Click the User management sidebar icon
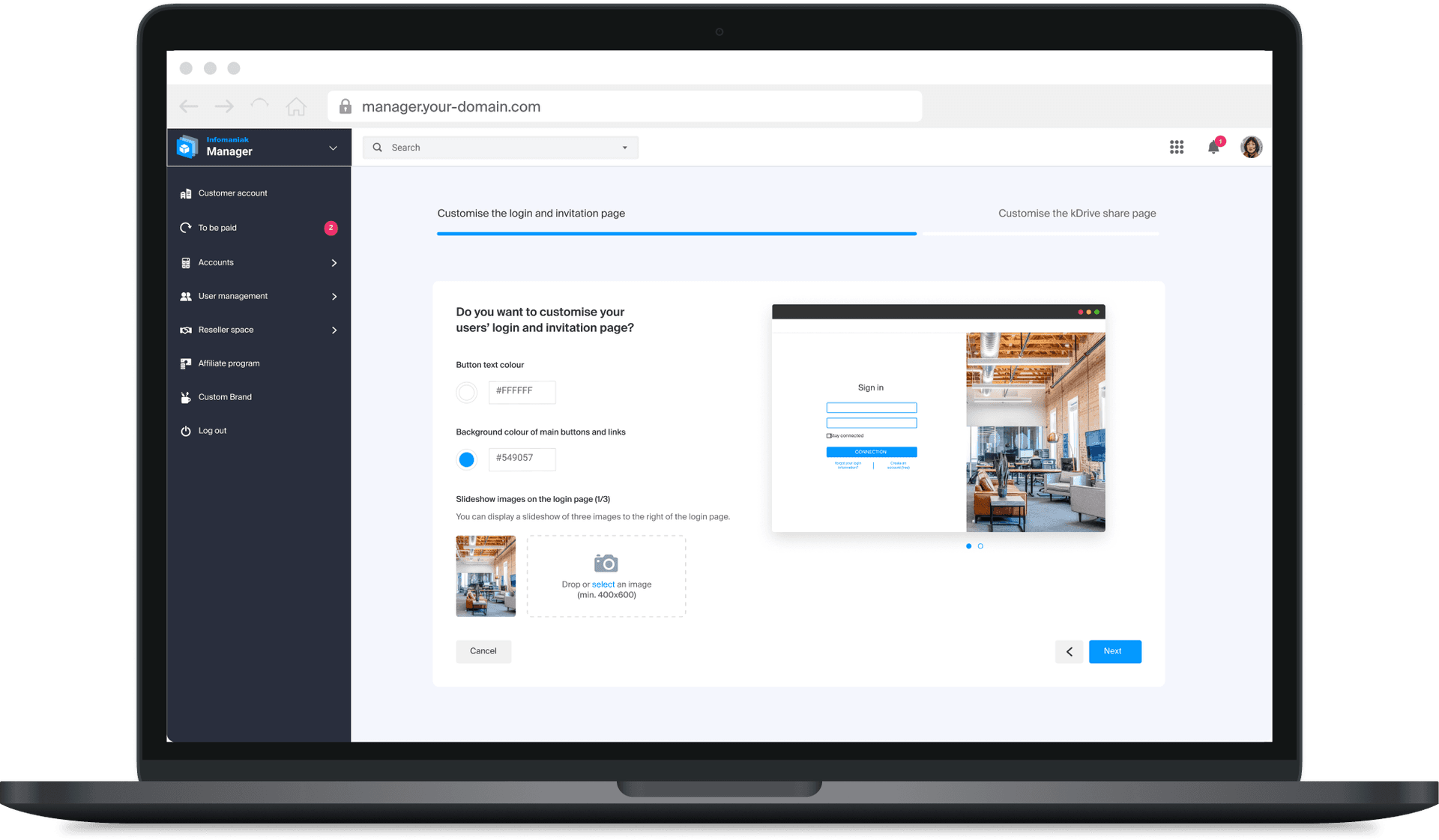Image resolution: width=1439 pixels, height=840 pixels. (x=187, y=295)
